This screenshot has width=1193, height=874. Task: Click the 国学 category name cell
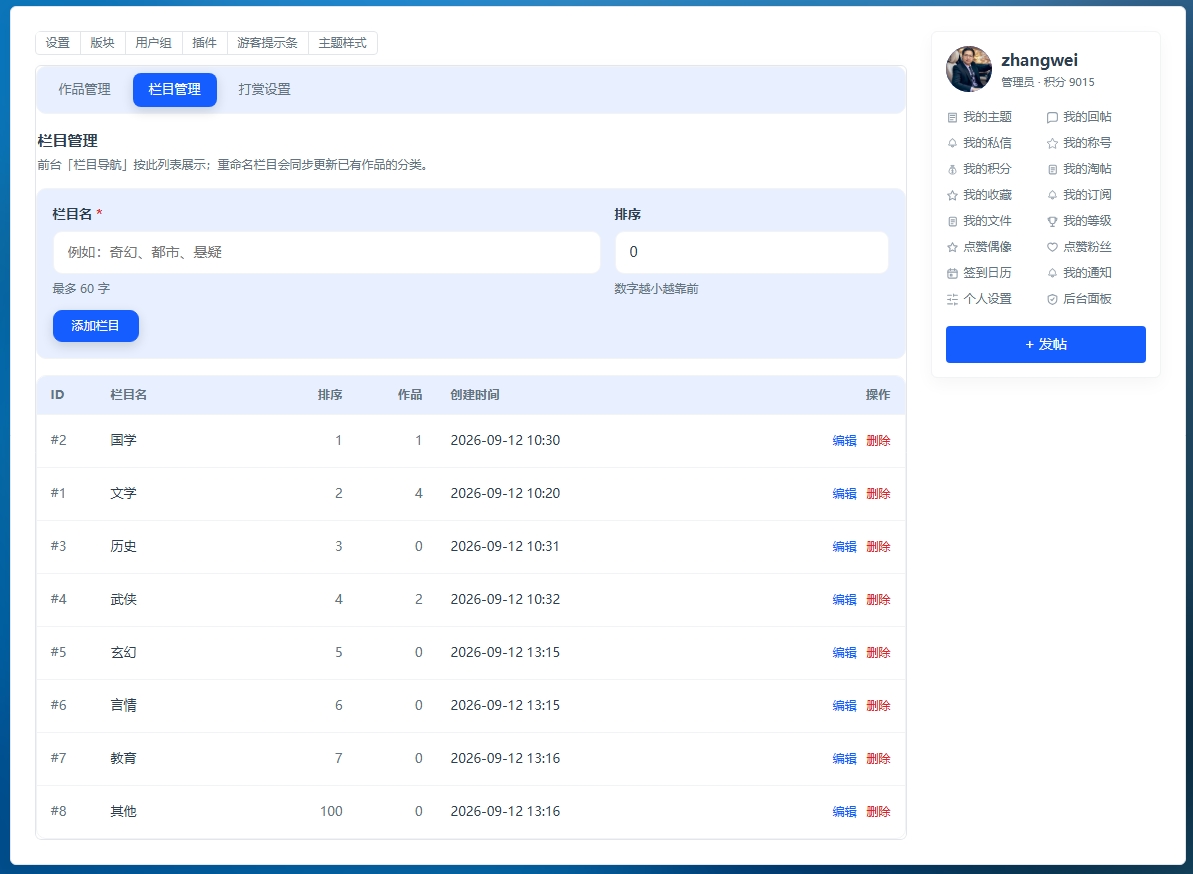tap(123, 440)
